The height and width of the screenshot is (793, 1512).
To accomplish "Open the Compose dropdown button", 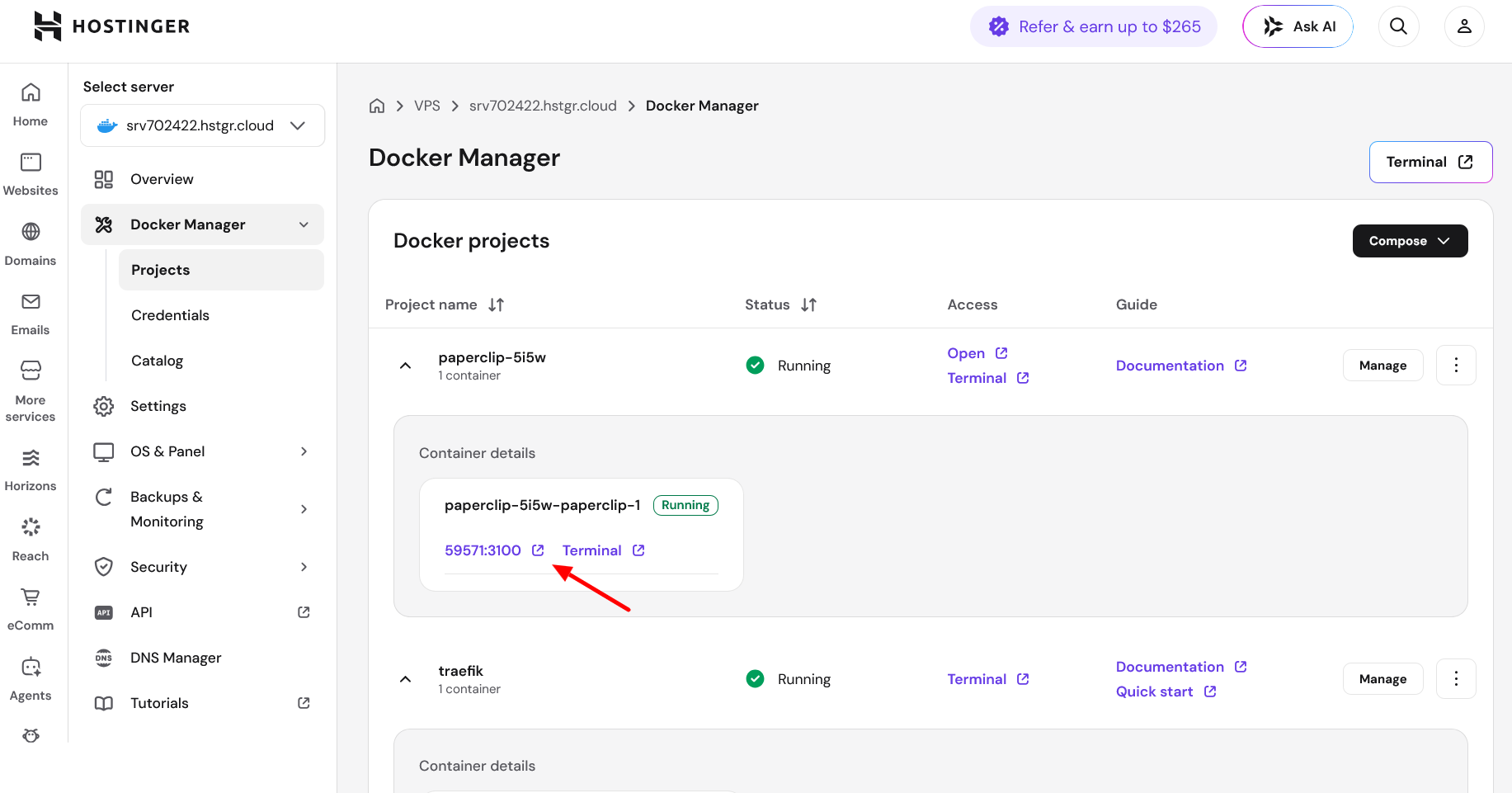I will (x=1410, y=241).
